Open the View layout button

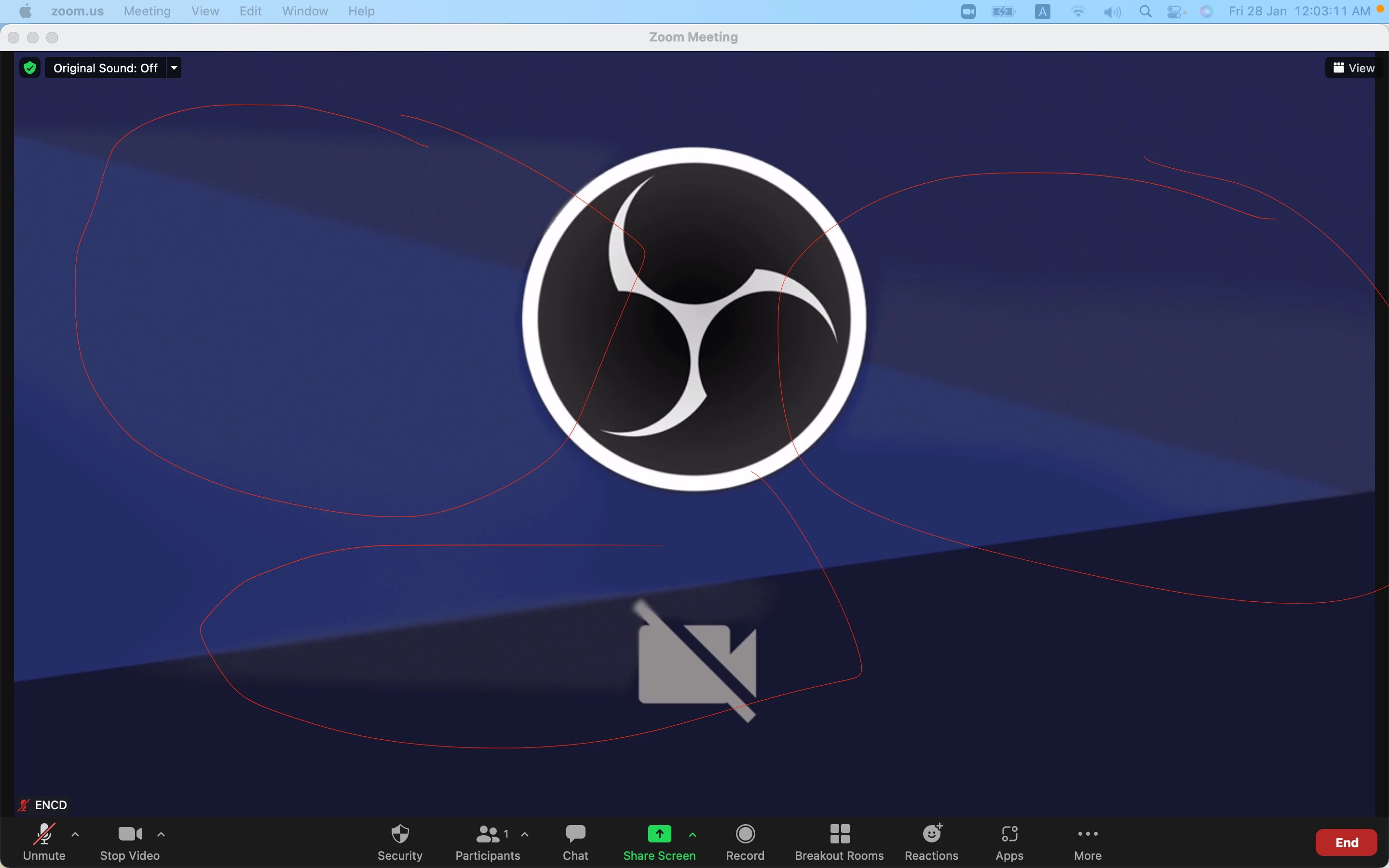coord(1353,68)
